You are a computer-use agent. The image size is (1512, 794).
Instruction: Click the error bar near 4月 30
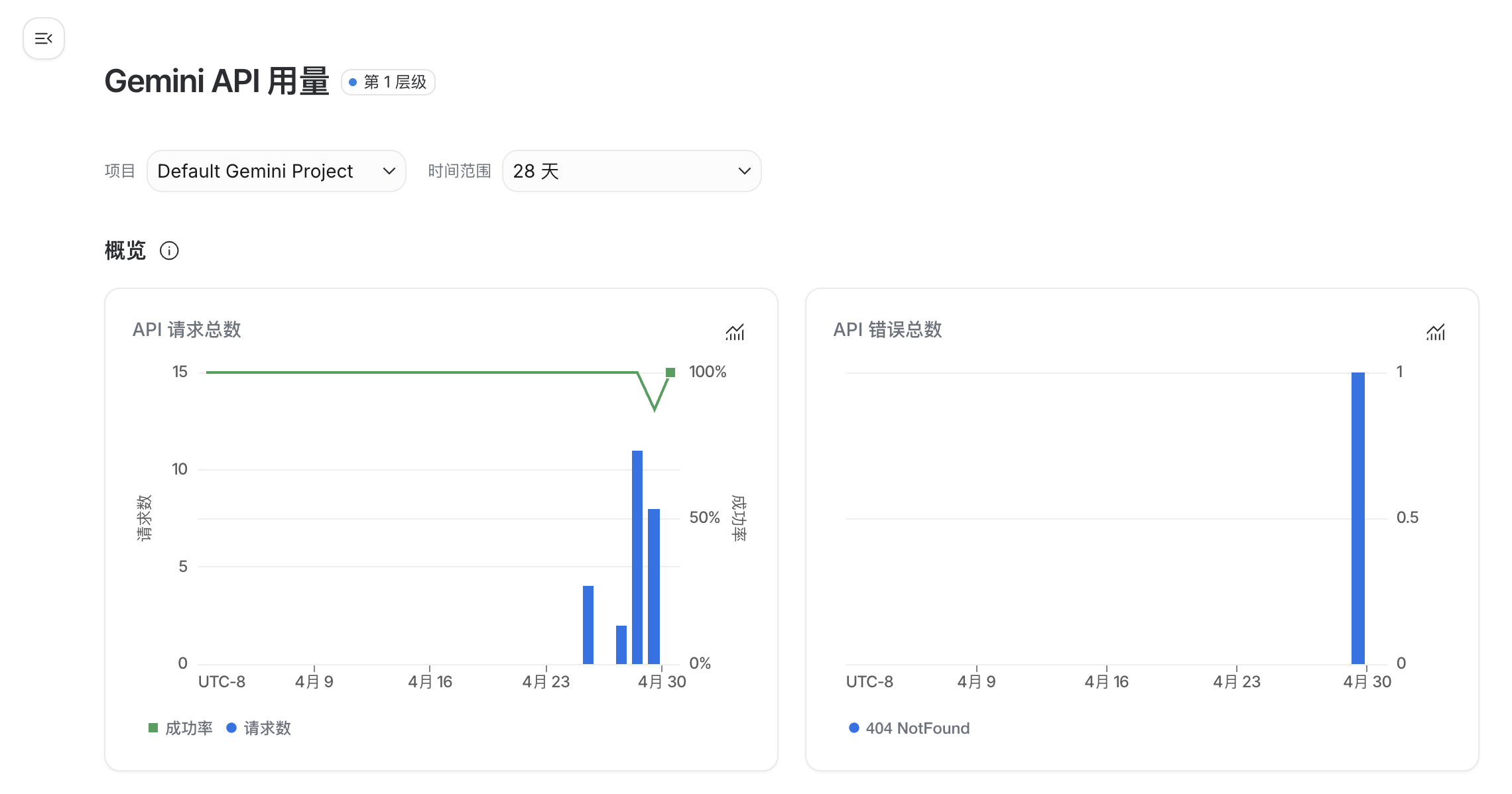point(1358,518)
